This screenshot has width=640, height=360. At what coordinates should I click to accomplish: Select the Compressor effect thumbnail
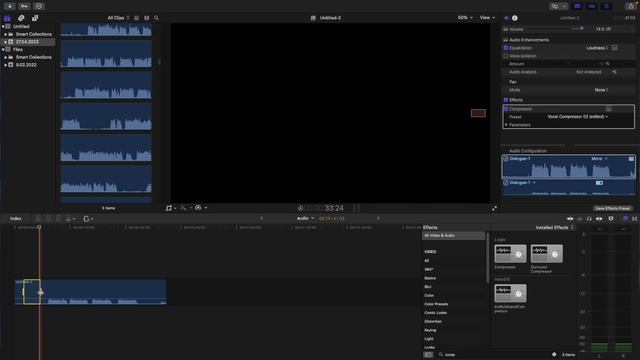coord(510,254)
